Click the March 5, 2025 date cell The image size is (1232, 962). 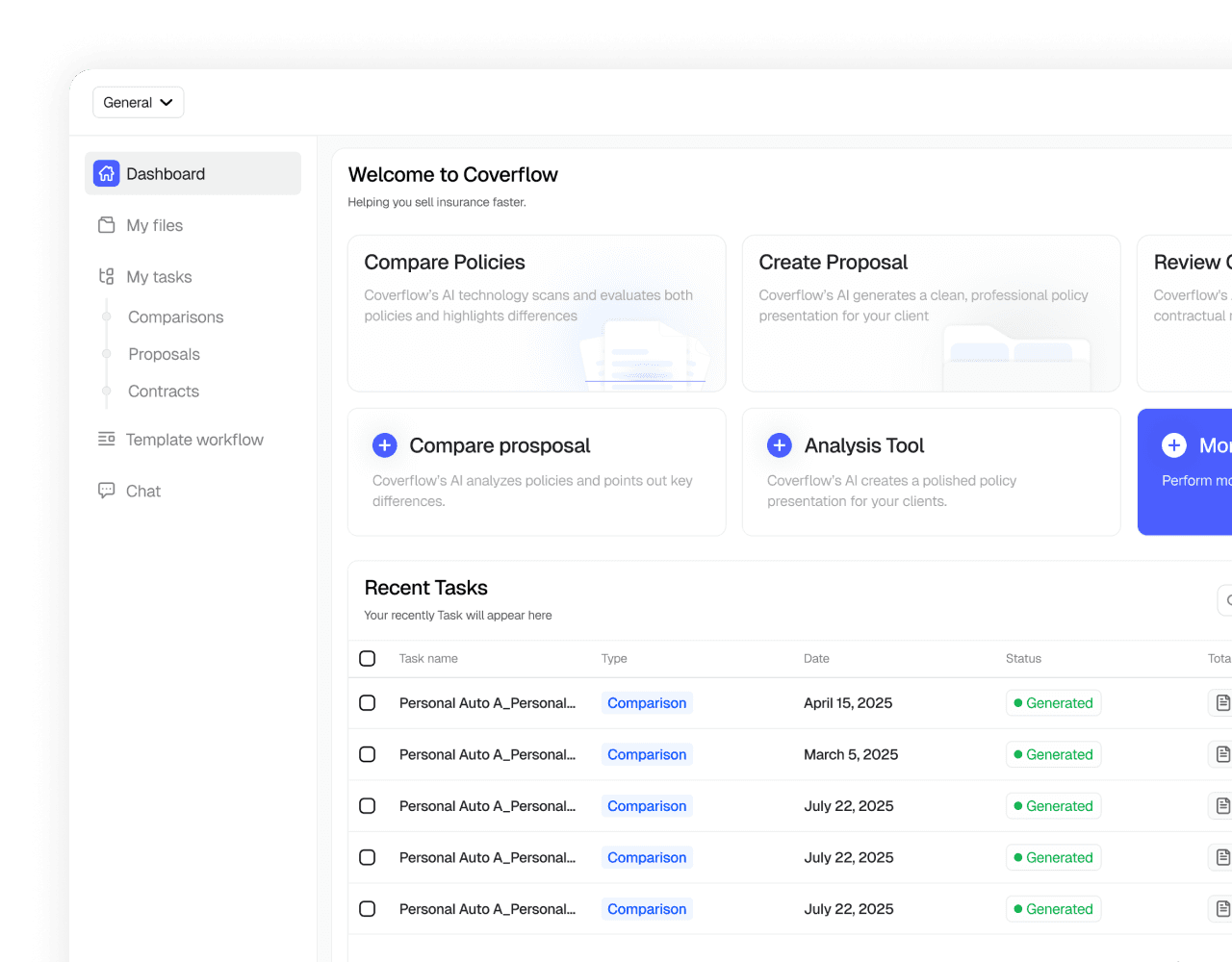851,754
